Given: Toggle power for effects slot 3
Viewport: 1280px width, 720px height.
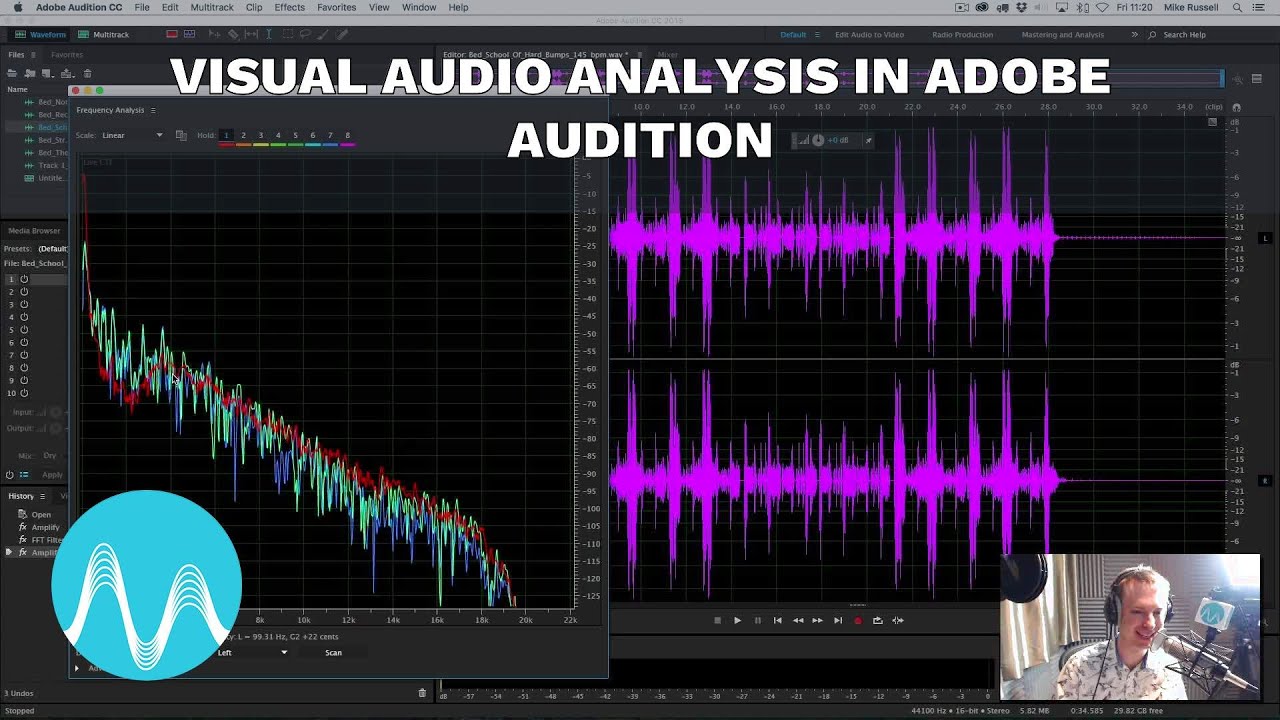Looking at the screenshot, I should pos(24,304).
